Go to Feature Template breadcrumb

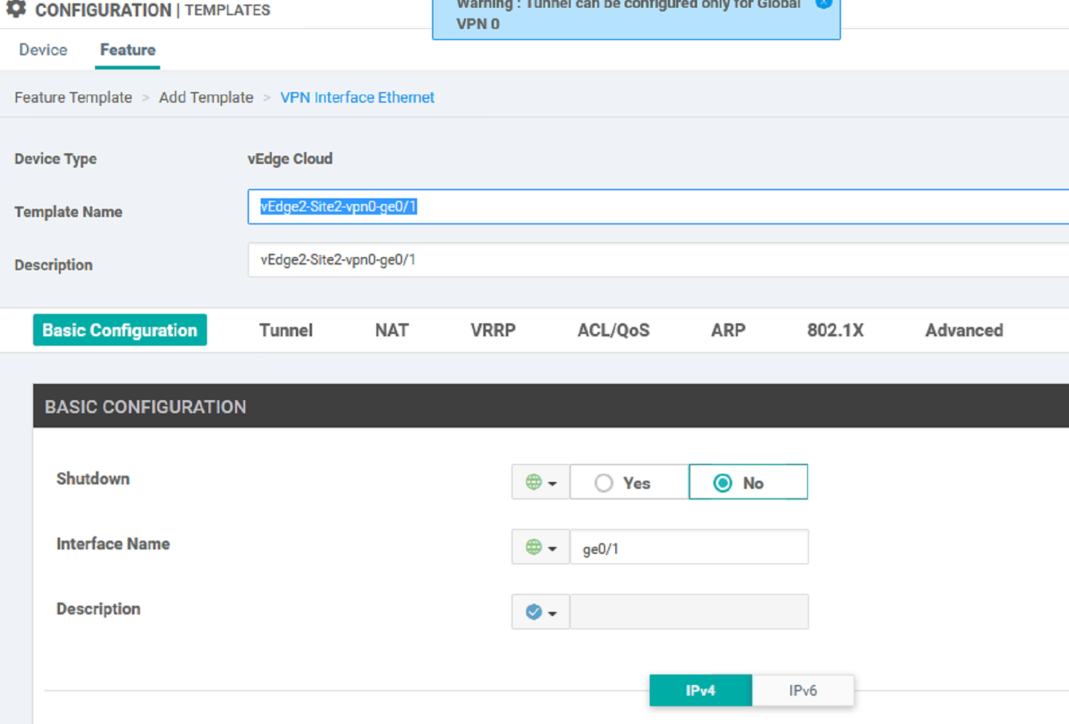pyautogui.click(x=73, y=97)
